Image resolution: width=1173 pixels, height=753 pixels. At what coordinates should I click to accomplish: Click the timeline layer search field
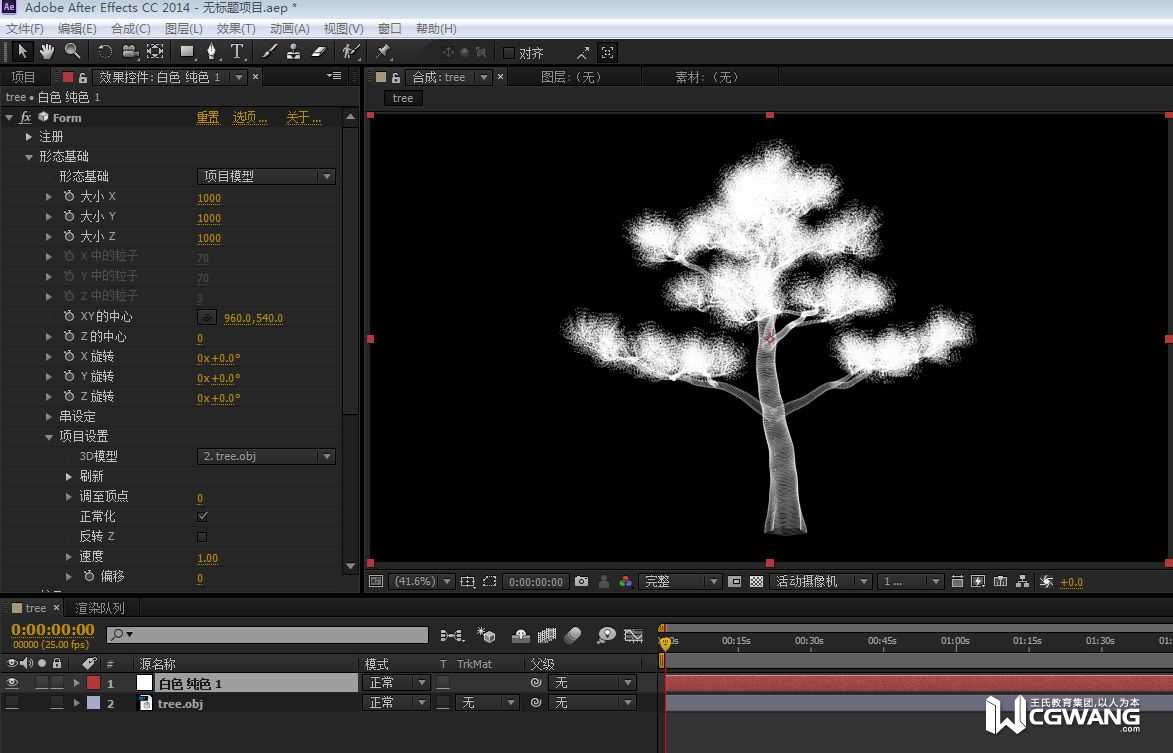[x=270, y=634]
